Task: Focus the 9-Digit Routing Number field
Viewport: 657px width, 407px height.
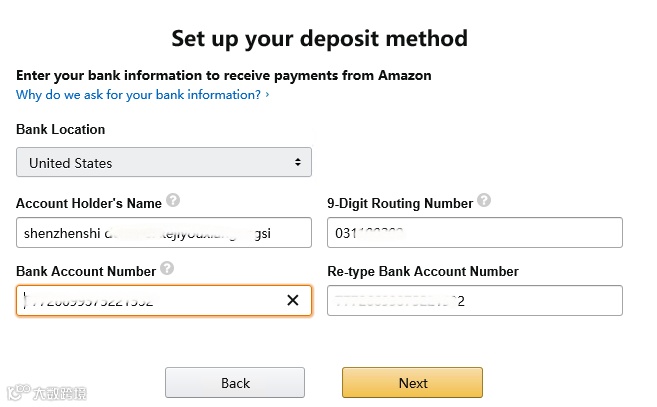Action: [474, 233]
